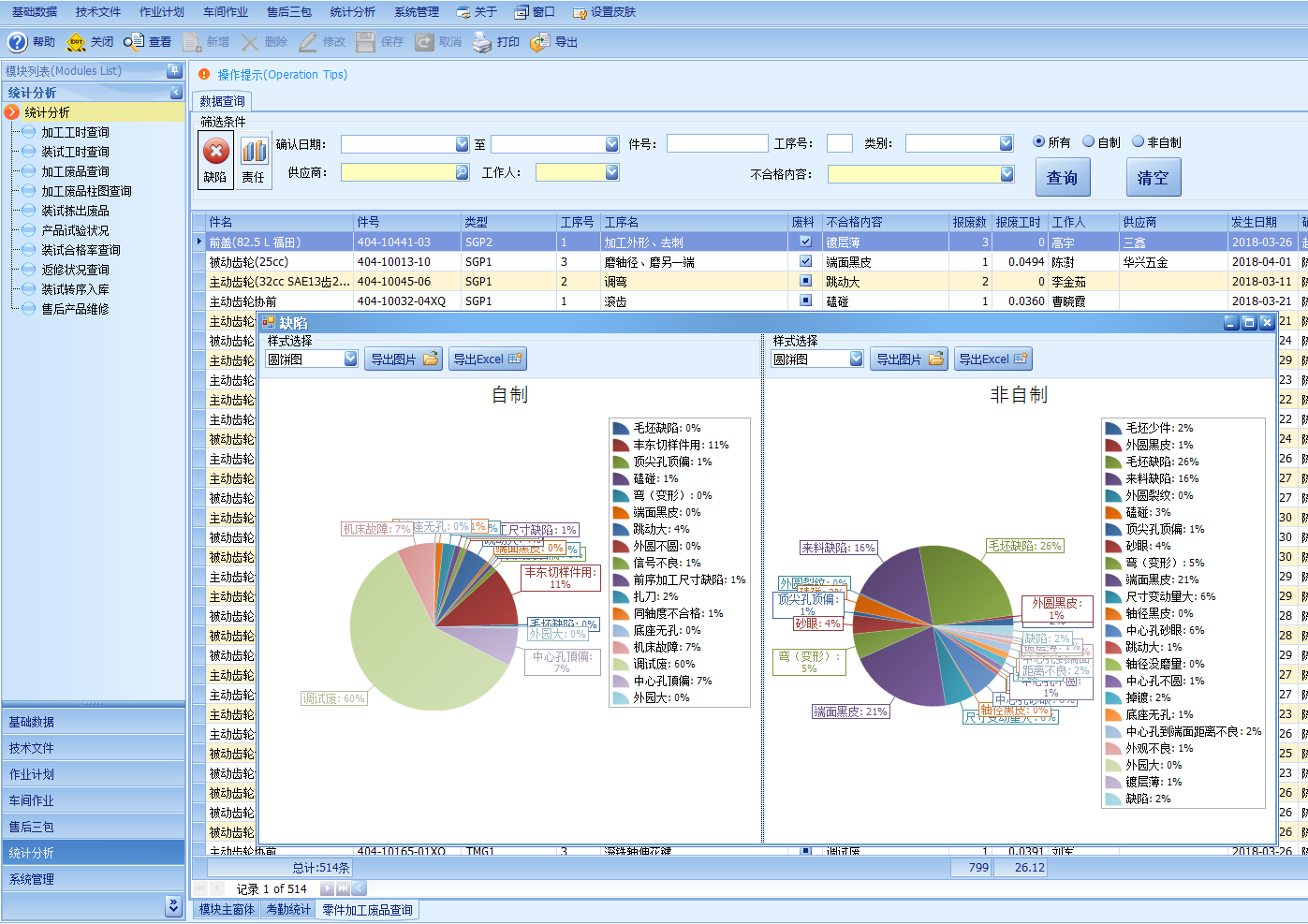Image resolution: width=1308 pixels, height=924 pixels.
Task: Open the 不合格内容 dropdown list
Action: click(x=1007, y=173)
